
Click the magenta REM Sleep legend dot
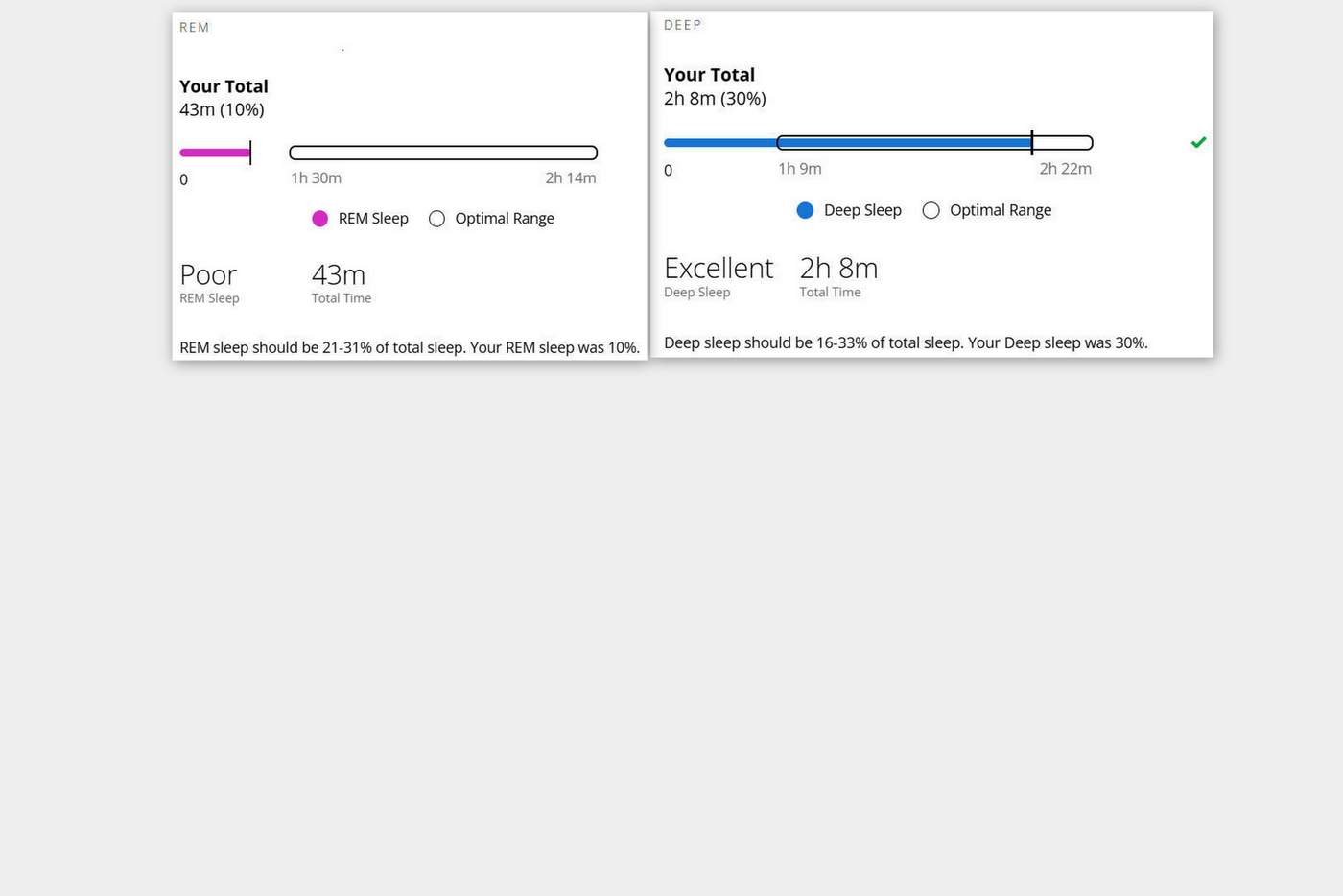[320, 219]
